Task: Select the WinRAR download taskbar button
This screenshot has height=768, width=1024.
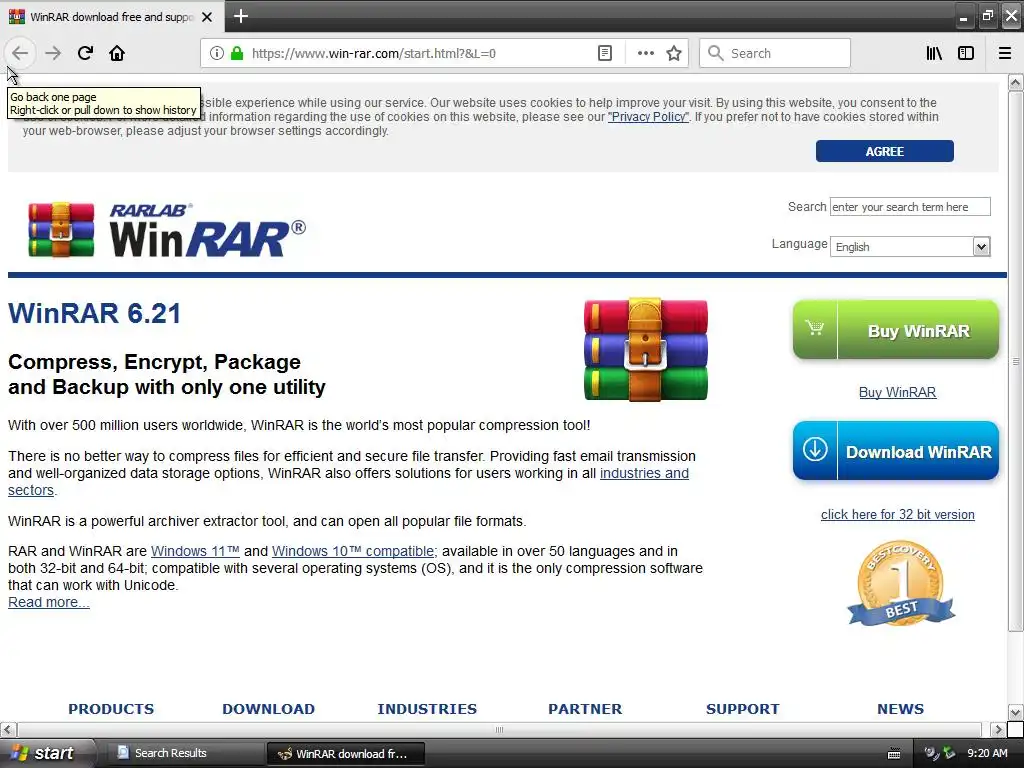Action: [x=346, y=754]
